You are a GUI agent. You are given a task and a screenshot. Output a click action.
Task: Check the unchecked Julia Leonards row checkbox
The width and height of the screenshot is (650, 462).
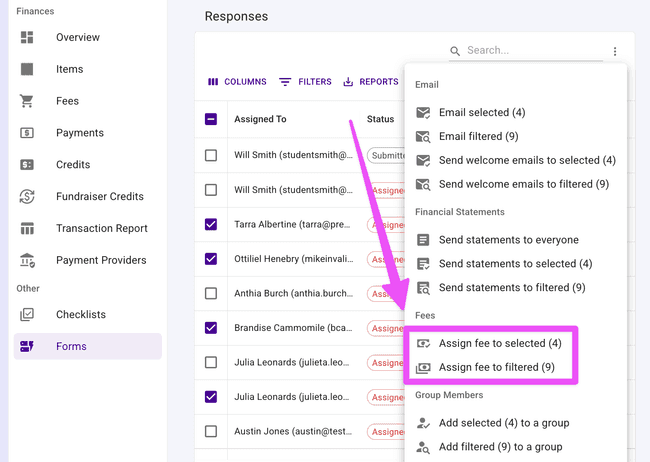pyautogui.click(x=211, y=362)
